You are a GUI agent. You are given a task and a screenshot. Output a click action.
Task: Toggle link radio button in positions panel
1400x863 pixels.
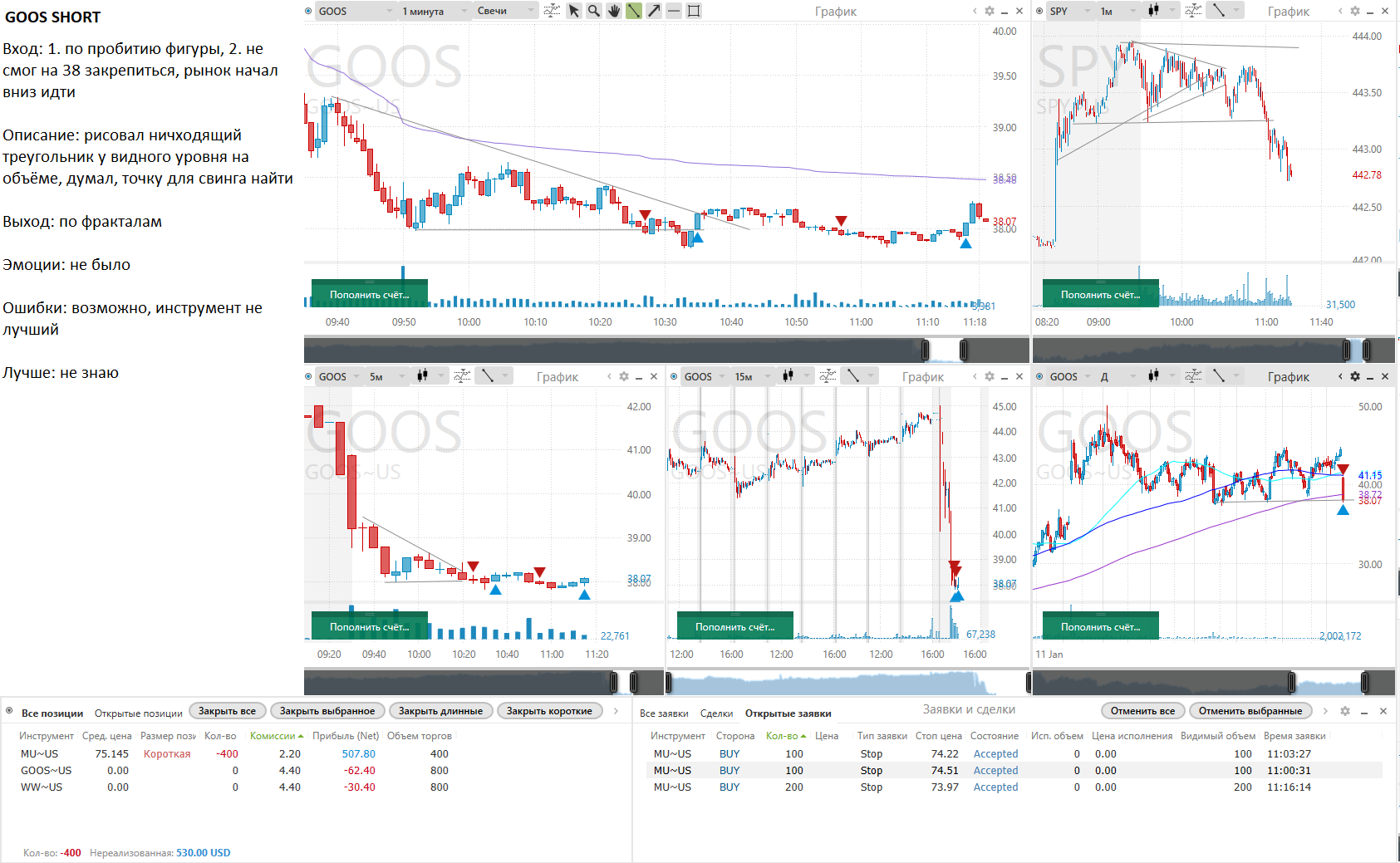pyautogui.click(x=9, y=711)
